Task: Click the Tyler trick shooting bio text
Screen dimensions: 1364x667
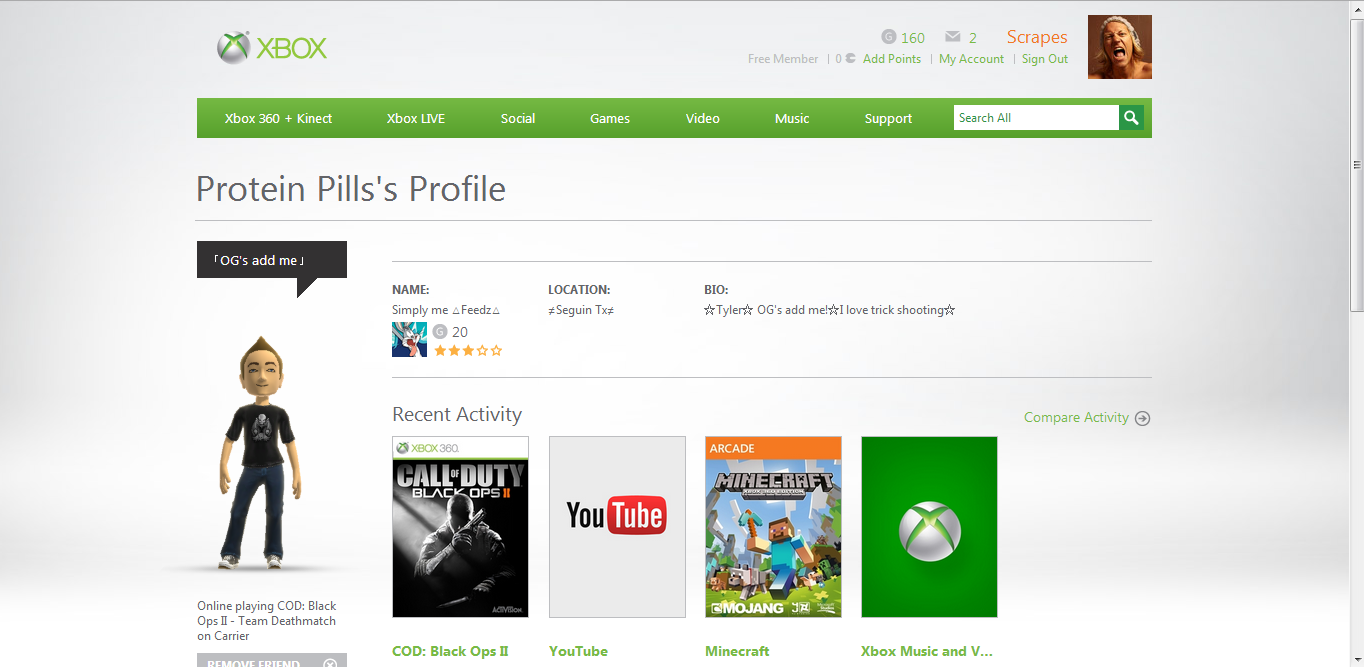Action: [830, 310]
